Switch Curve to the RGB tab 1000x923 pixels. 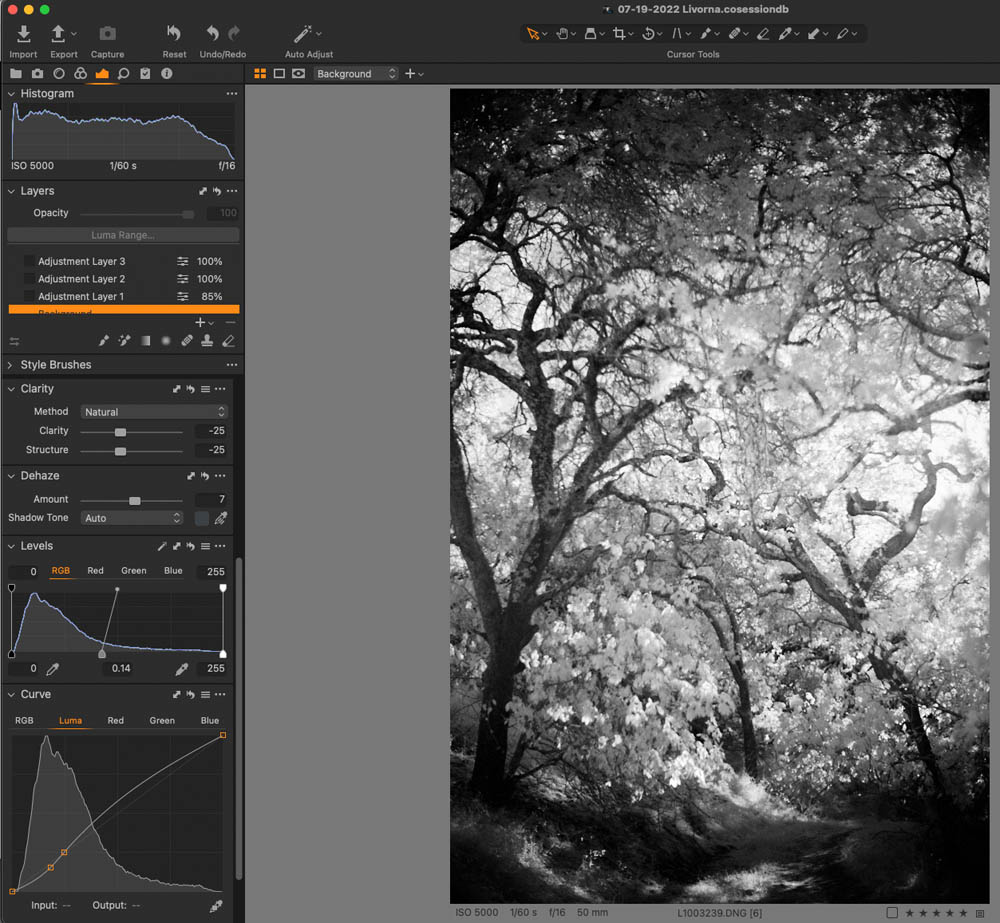point(24,720)
